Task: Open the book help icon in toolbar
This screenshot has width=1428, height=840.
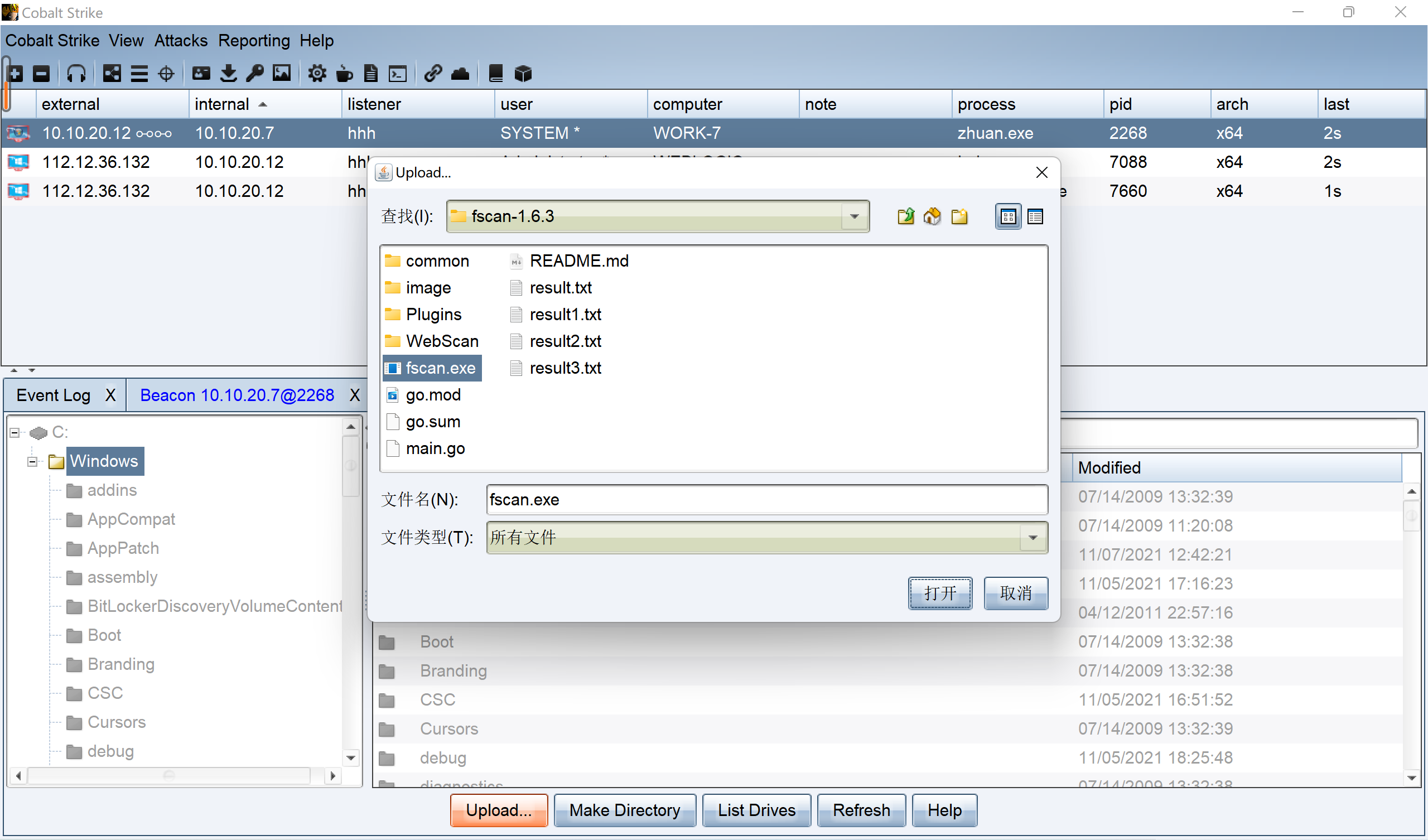Action: [496, 74]
